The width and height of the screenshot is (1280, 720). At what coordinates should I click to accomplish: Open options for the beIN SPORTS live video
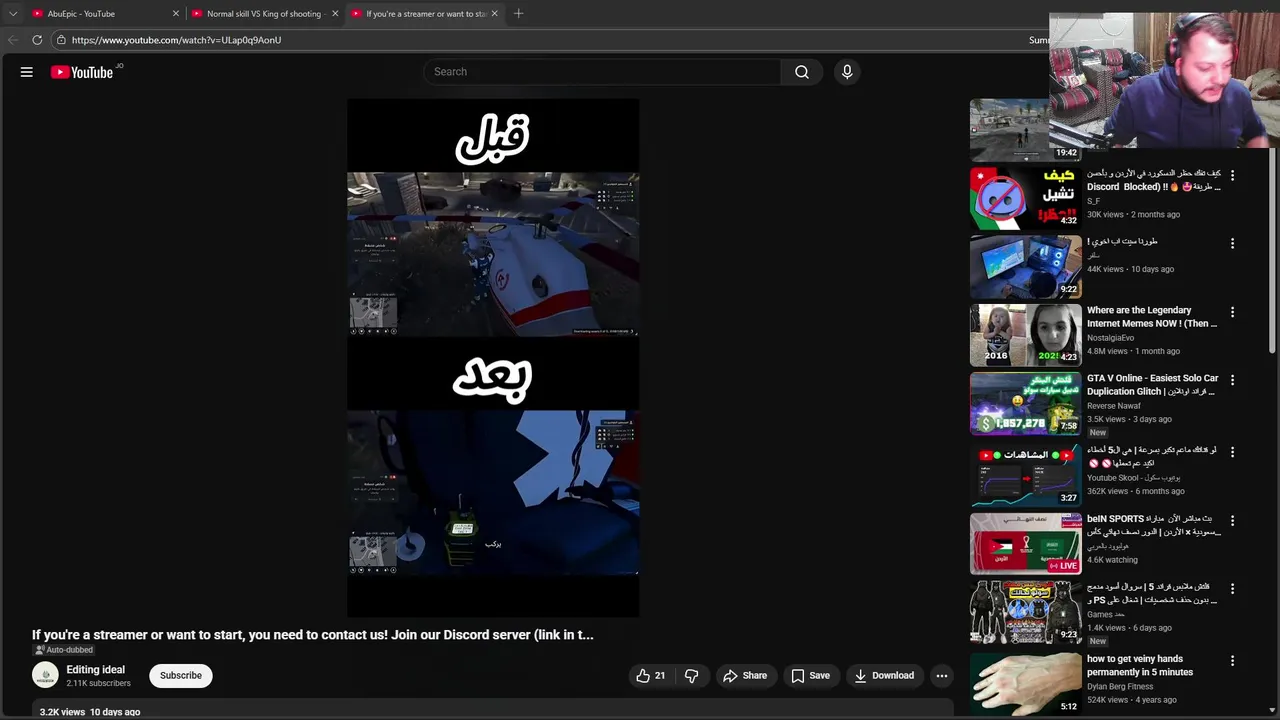[x=1232, y=521]
